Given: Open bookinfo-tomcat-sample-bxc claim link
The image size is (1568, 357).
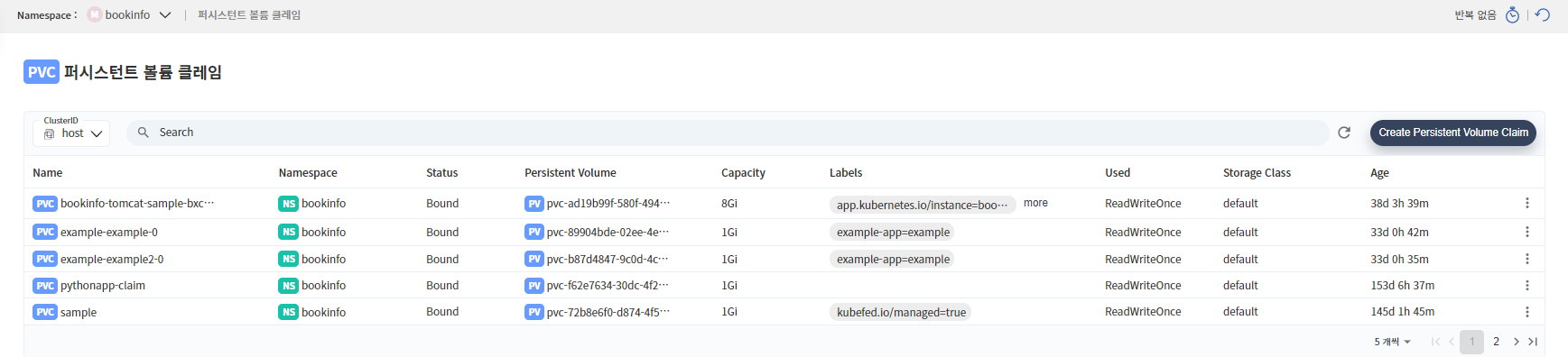Looking at the screenshot, I should click(x=137, y=204).
